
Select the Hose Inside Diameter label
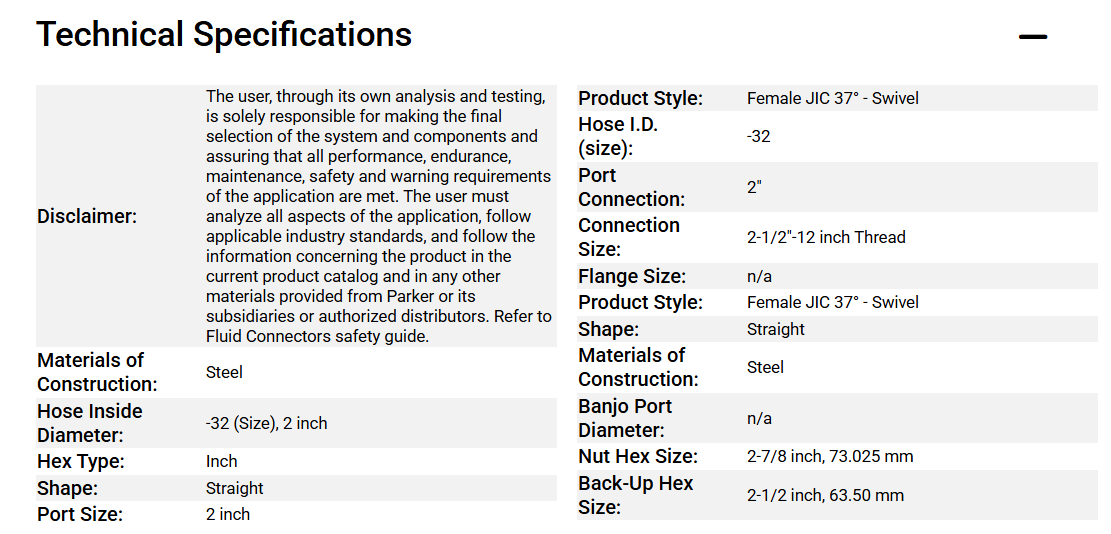click(90, 423)
